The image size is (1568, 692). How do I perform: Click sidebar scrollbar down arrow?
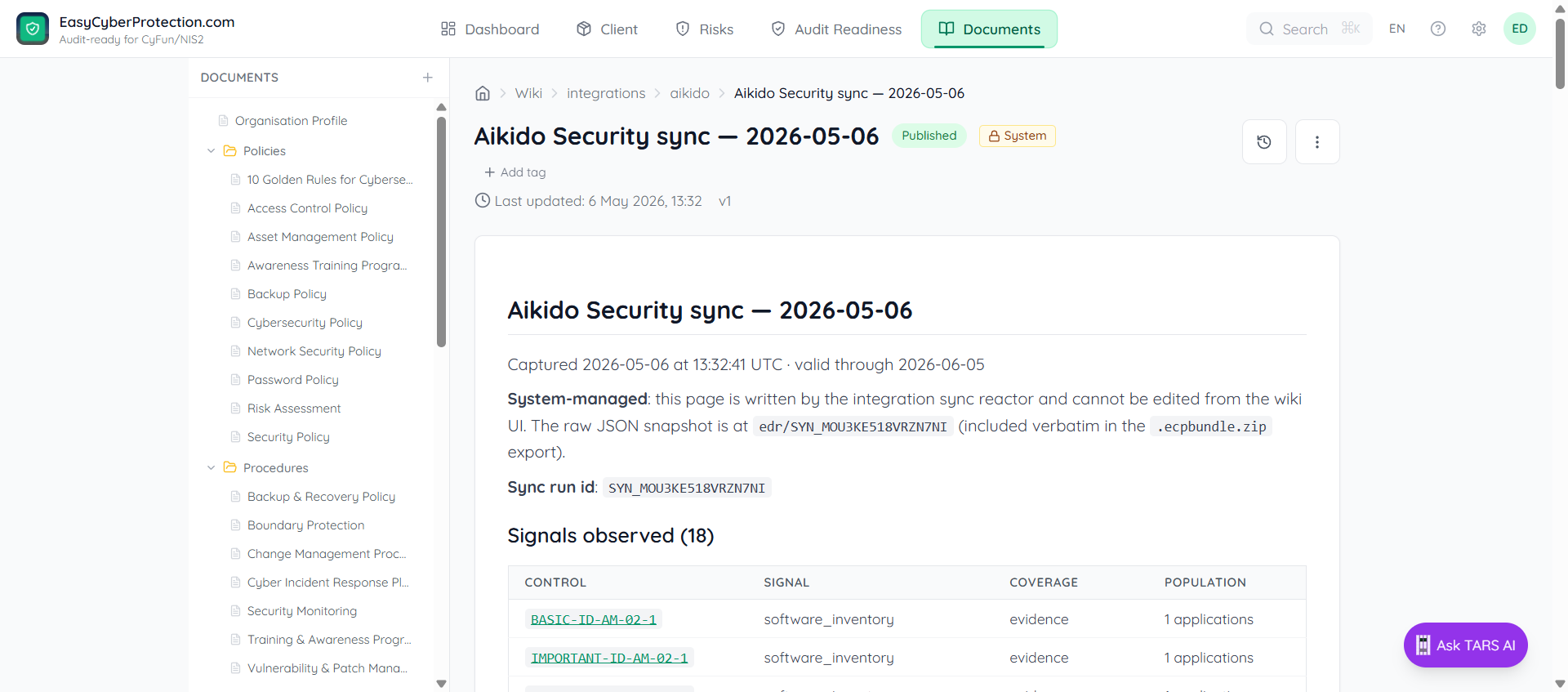point(441,684)
